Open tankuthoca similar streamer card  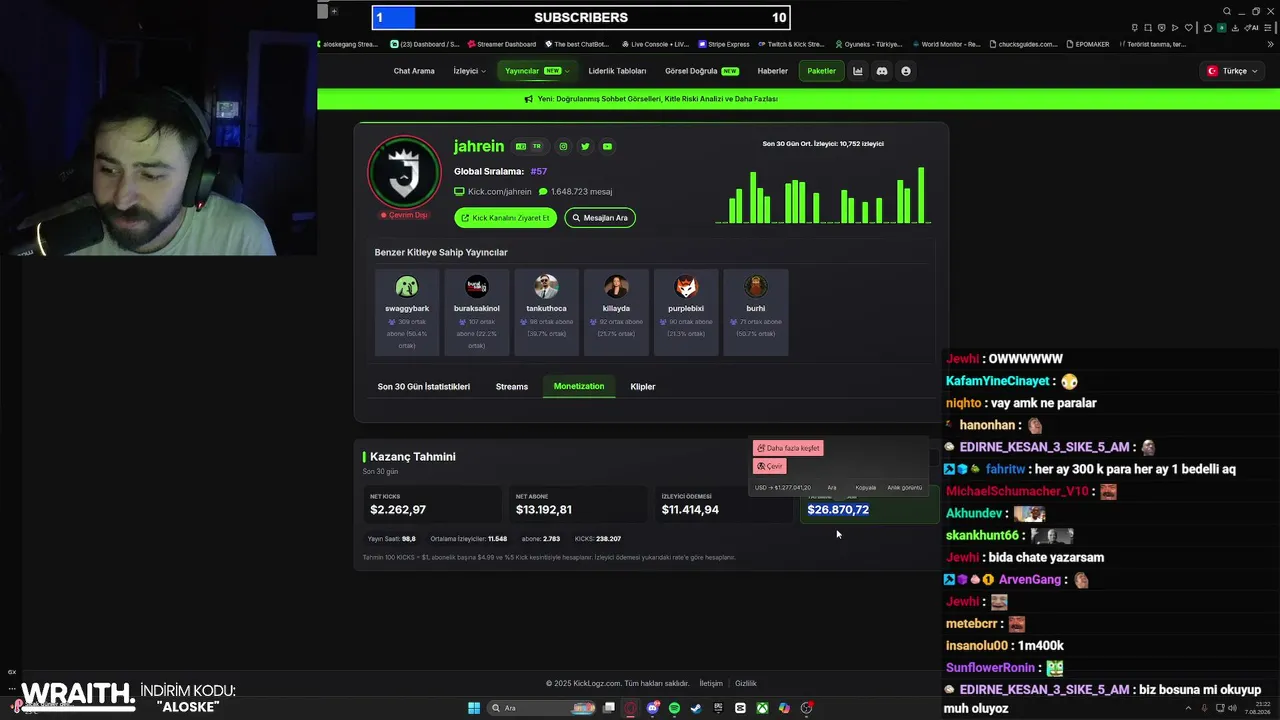[x=546, y=312]
